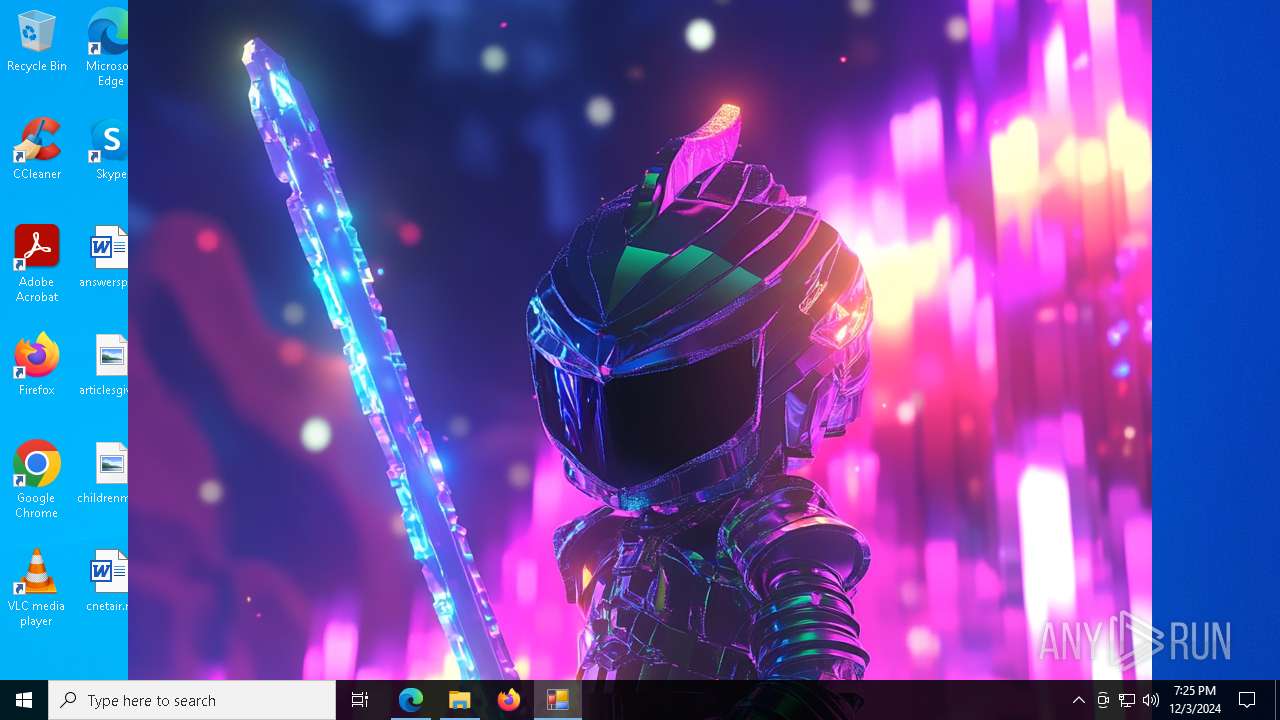This screenshot has height=720, width=1280.
Task: Open the Recycle Bin desktop icon
Action: [37, 41]
